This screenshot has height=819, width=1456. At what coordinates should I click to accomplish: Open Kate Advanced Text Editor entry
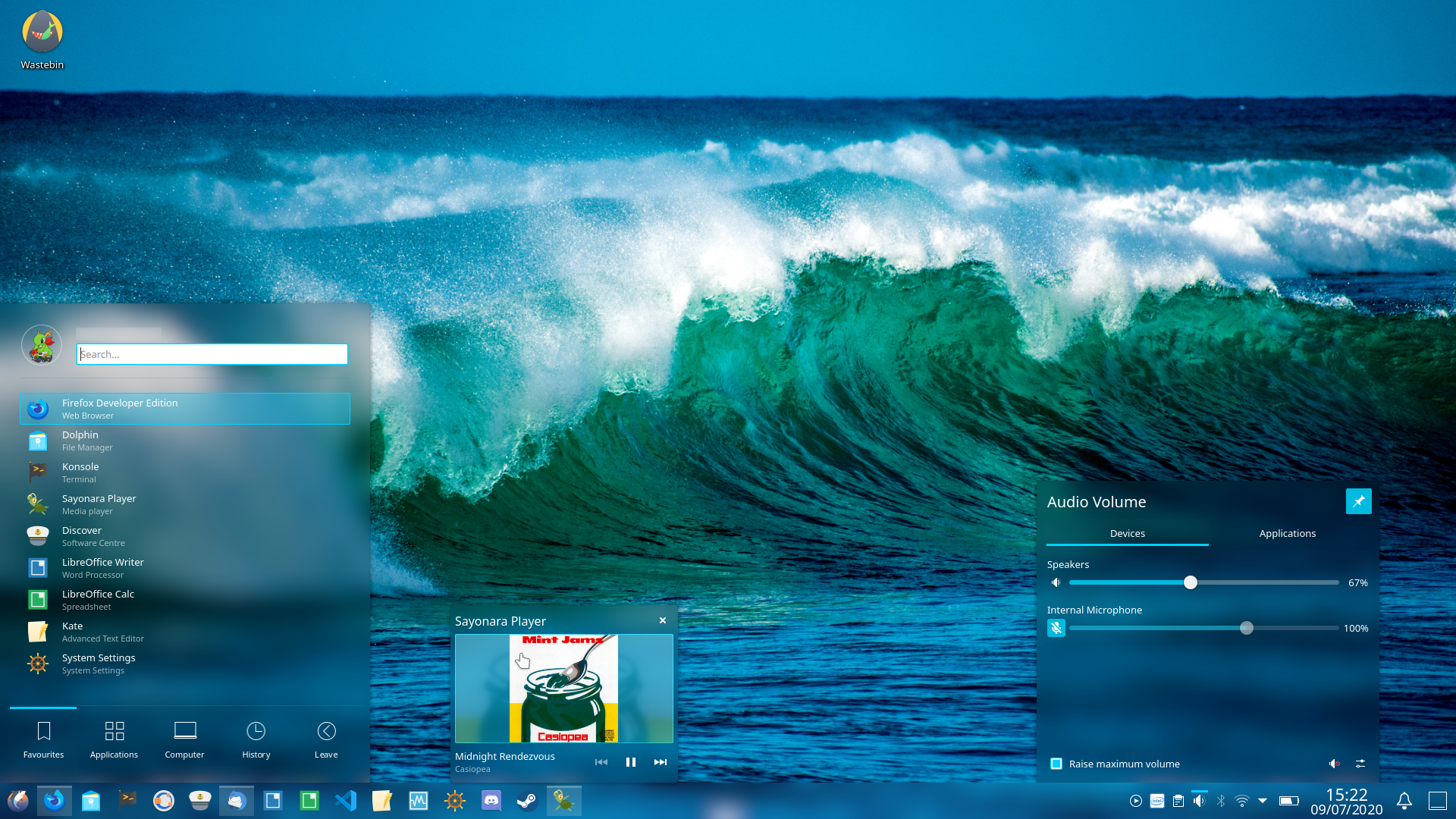(x=185, y=632)
